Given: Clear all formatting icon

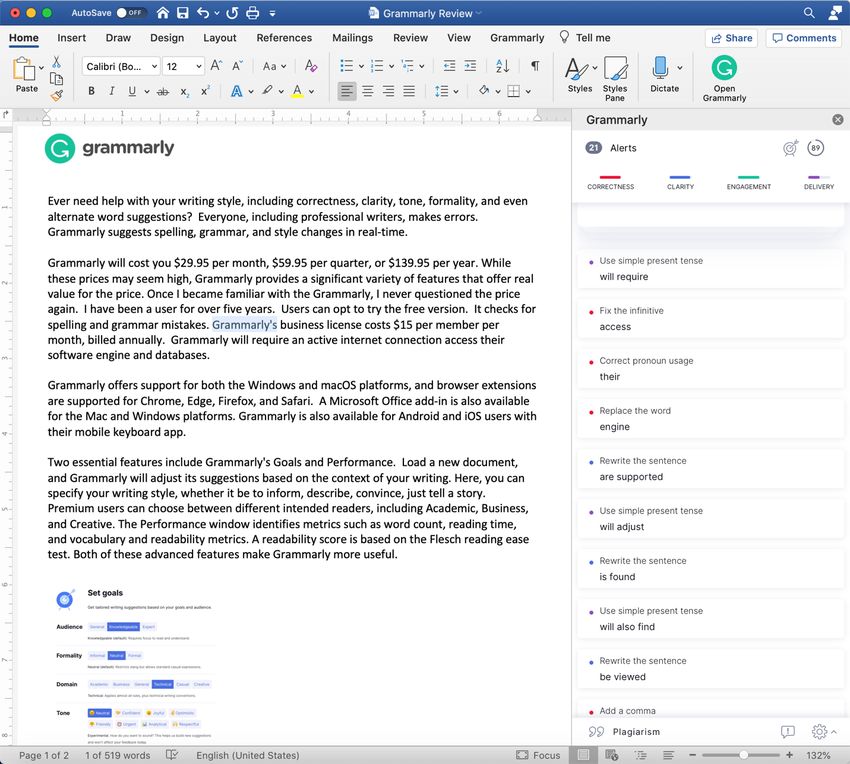Looking at the screenshot, I should point(311,66).
